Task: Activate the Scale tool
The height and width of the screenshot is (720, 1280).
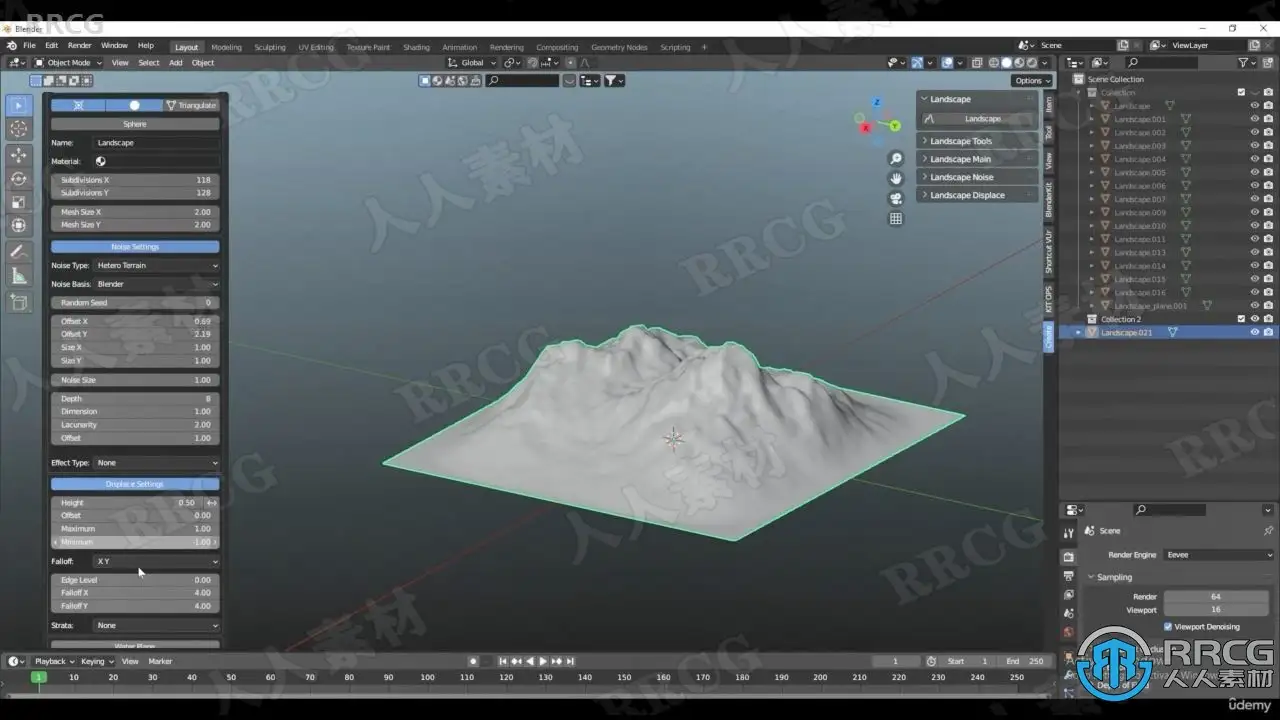Action: (19, 202)
